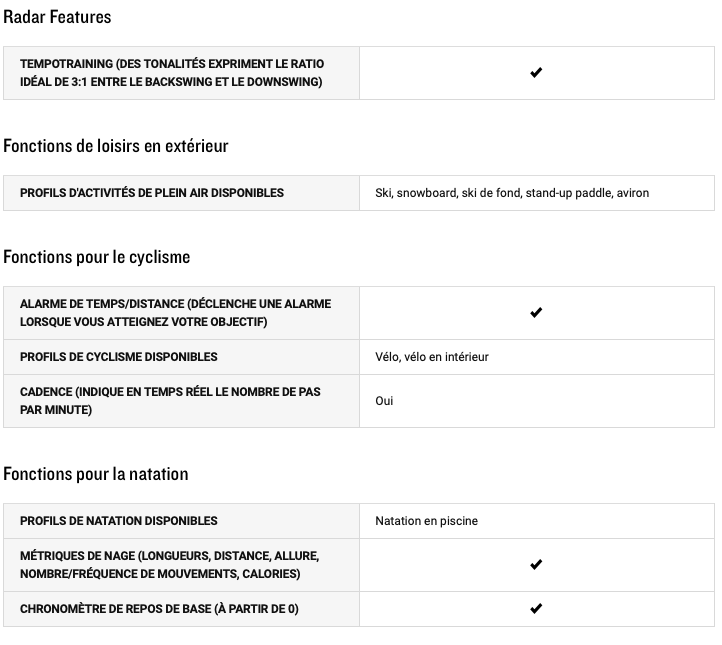The height and width of the screenshot is (645, 722).
Task: Click the Chronomètre de repos de base label
Action: (159, 609)
